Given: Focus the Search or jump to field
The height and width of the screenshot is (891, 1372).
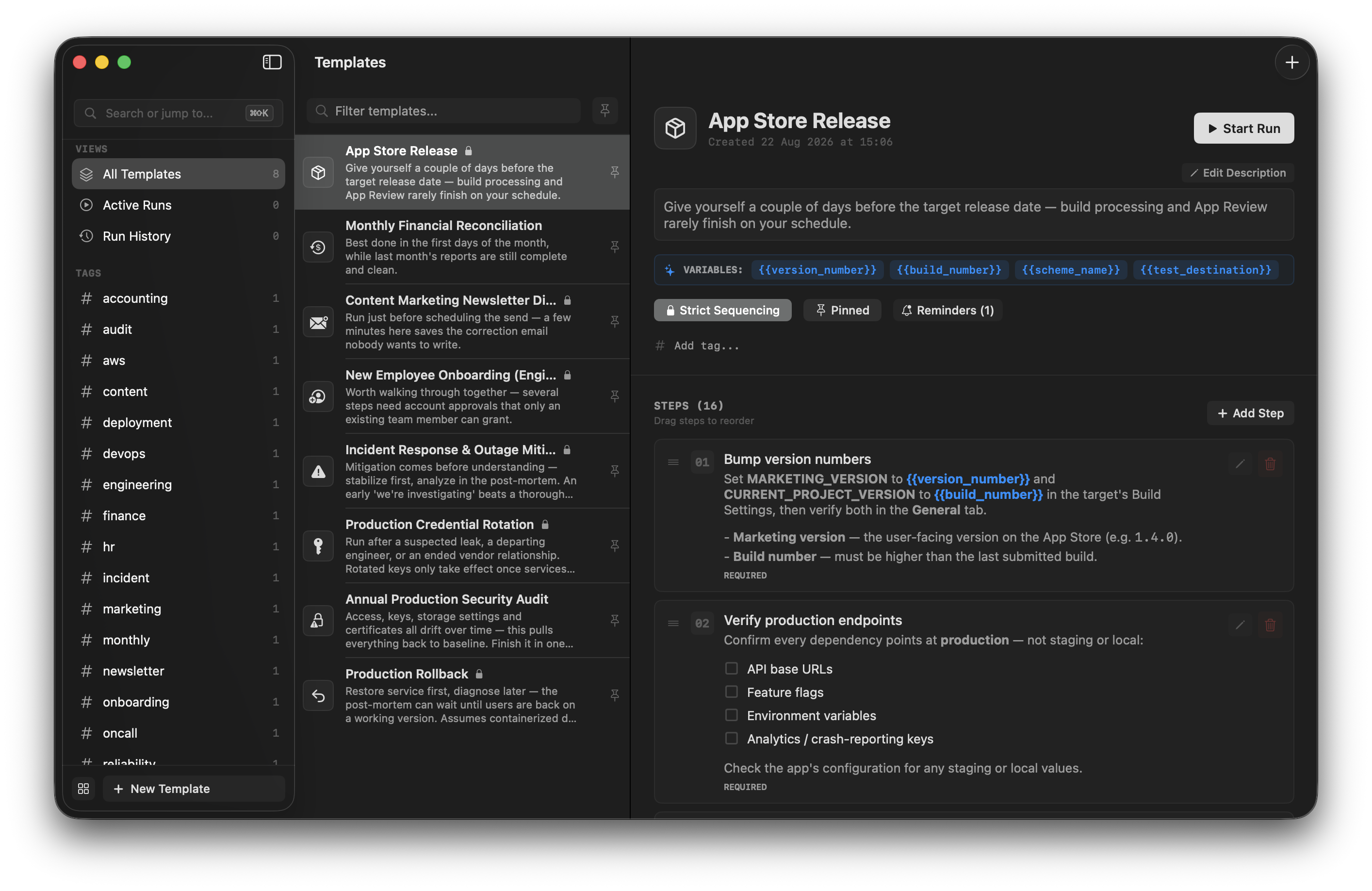Looking at the screenshot, I should click(178, 113).
